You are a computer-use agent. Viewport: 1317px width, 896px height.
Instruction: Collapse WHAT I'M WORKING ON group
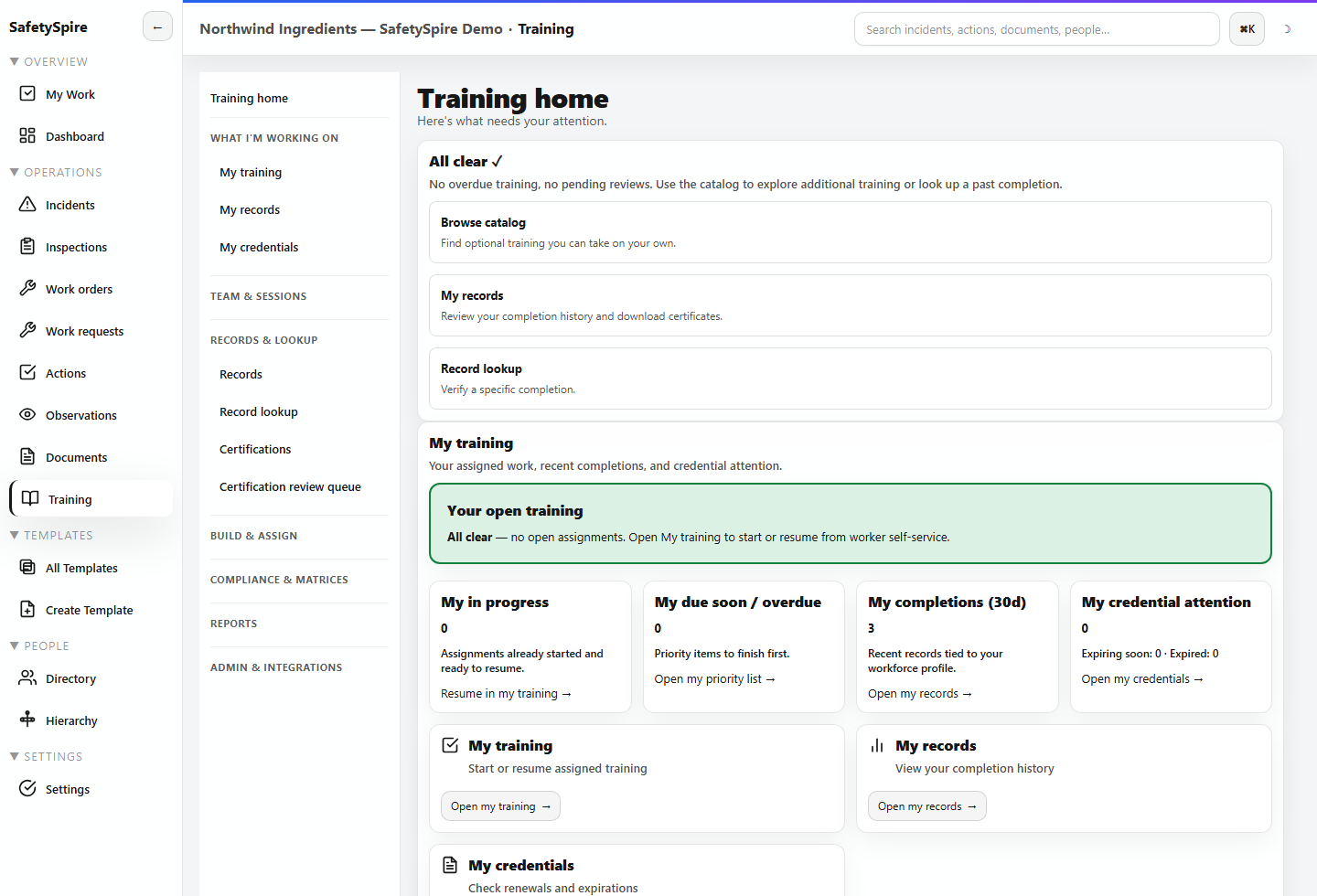pos(274,138)
